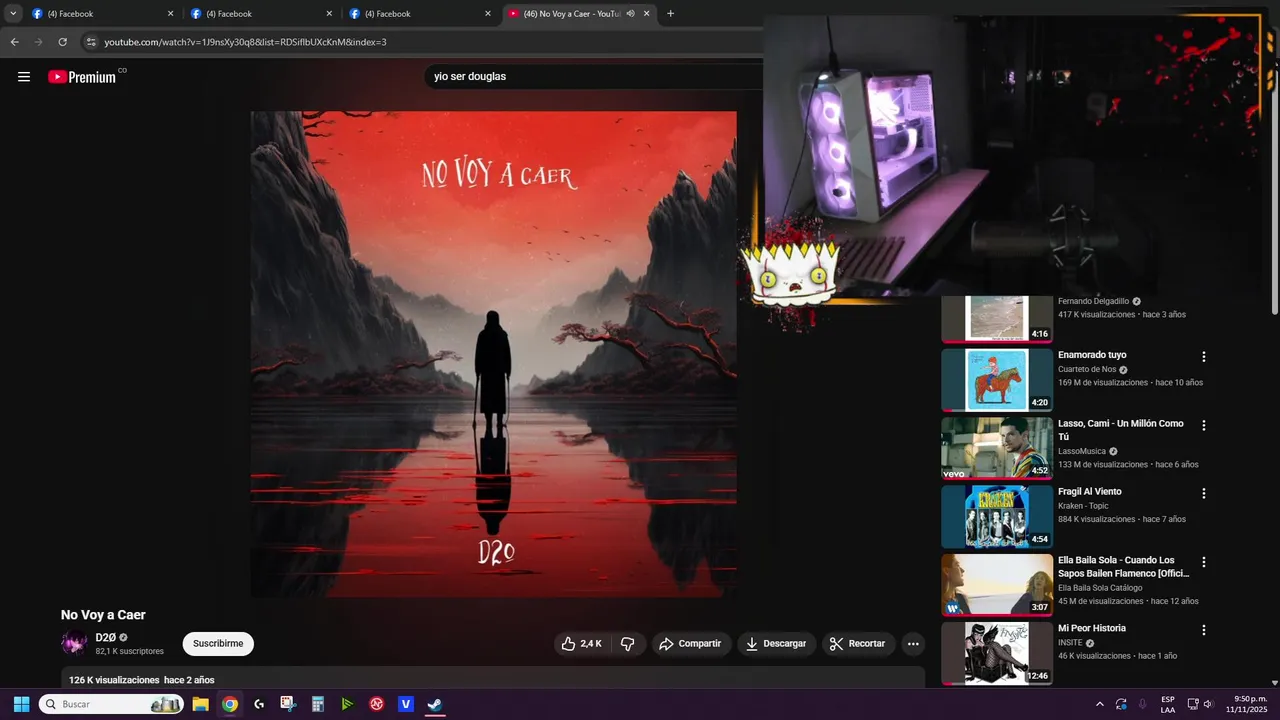
Task: Mute the tab via the speaker icon
Action: 631,14
